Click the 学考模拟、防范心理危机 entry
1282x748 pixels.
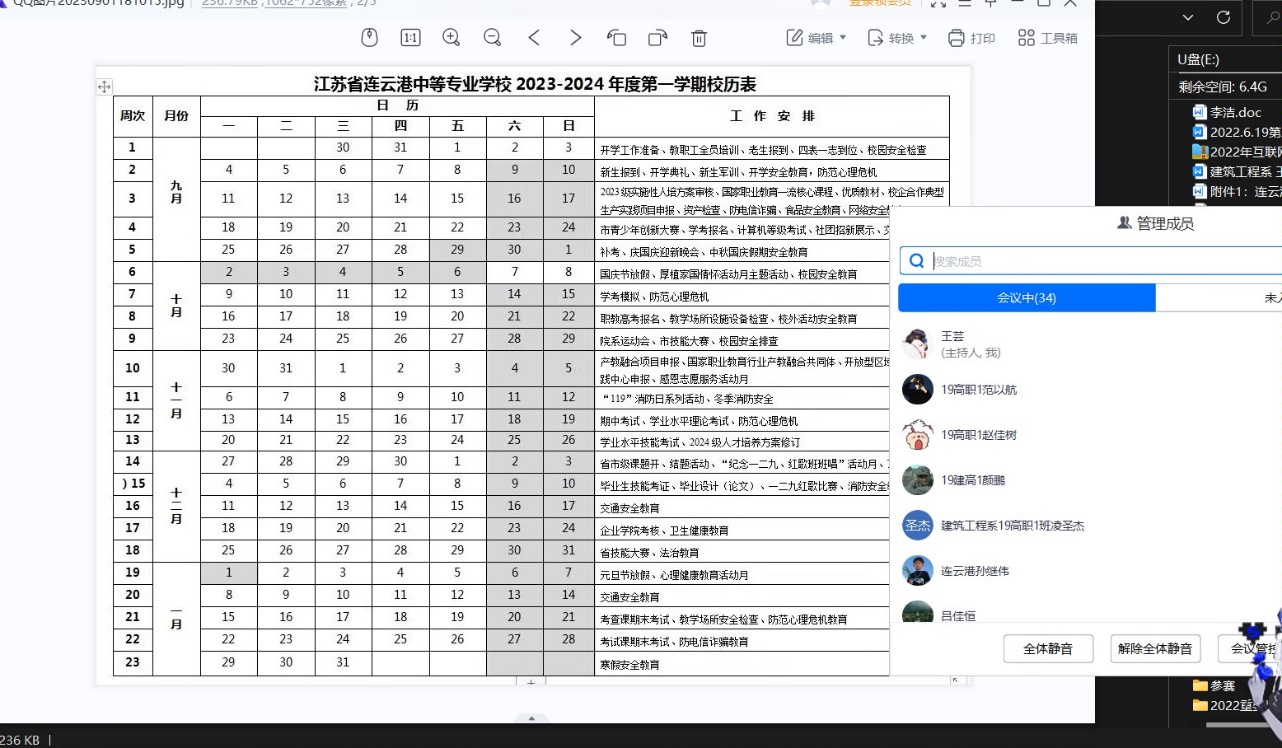pos(654,296)
